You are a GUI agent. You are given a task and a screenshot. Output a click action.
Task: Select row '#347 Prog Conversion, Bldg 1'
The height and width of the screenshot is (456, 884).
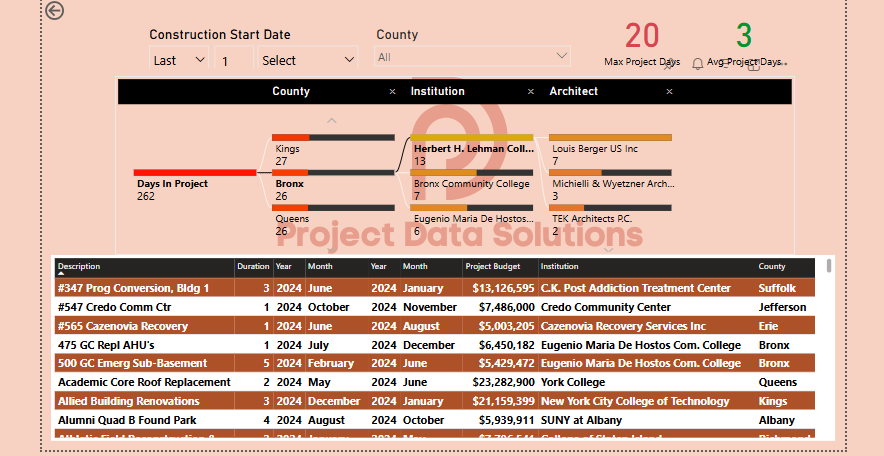435,288
